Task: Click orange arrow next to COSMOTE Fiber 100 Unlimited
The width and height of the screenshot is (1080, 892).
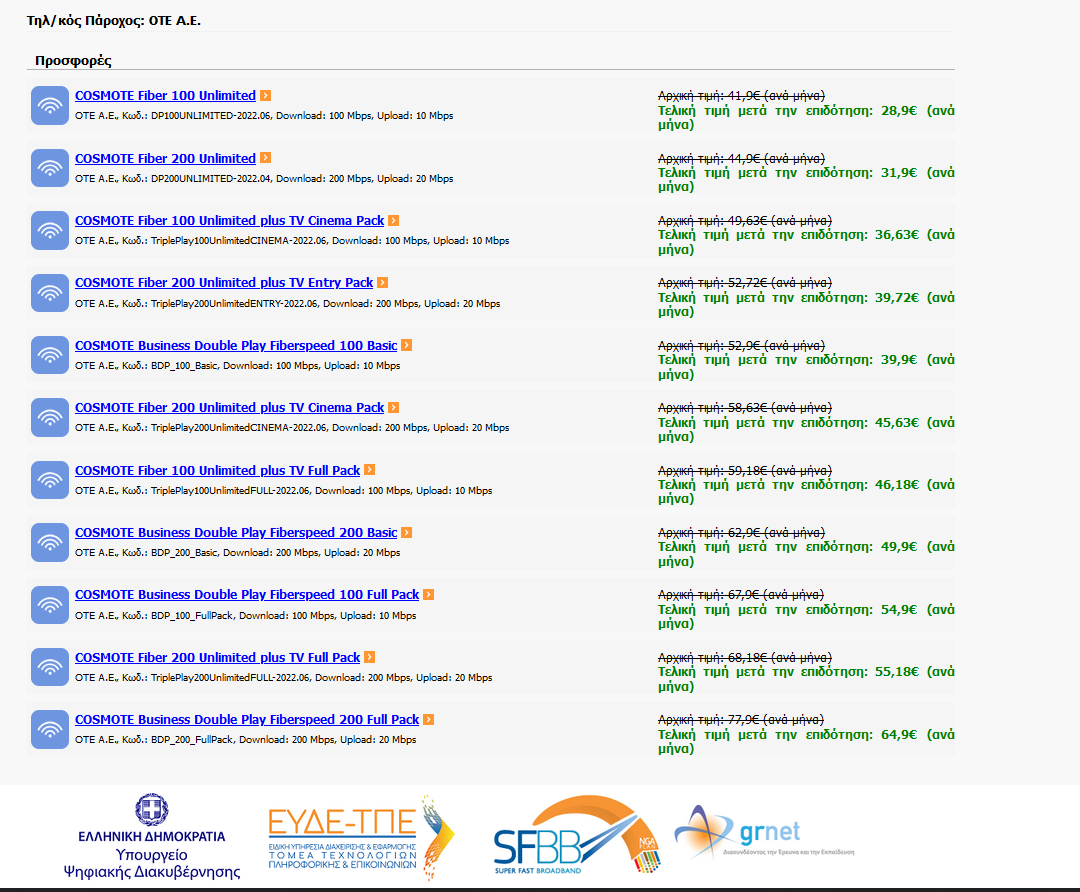Action: click(265, 95)
